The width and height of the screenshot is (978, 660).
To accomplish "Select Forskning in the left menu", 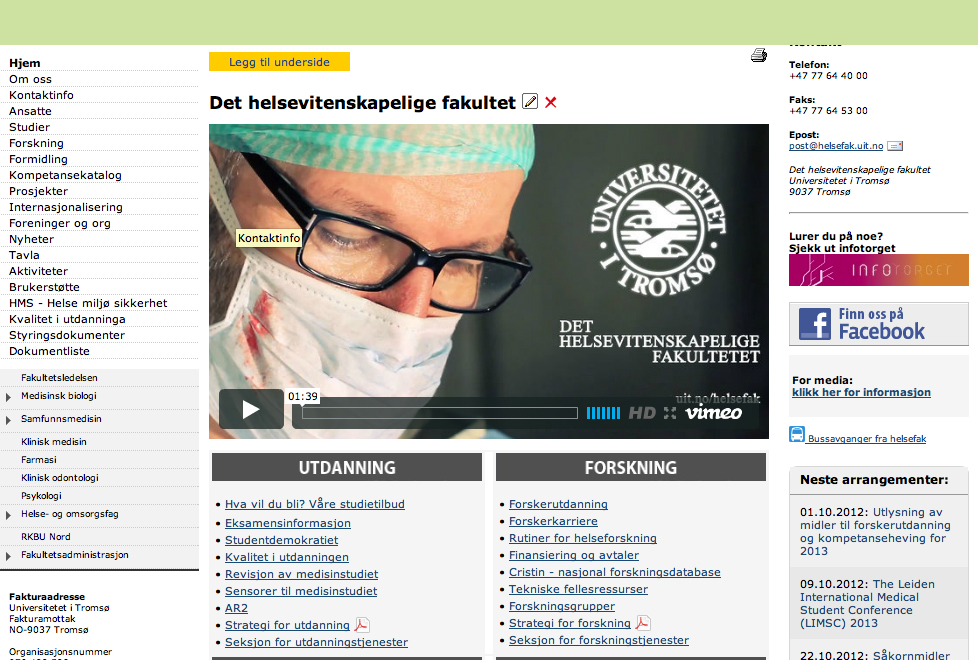I will (x=36, y=143).
